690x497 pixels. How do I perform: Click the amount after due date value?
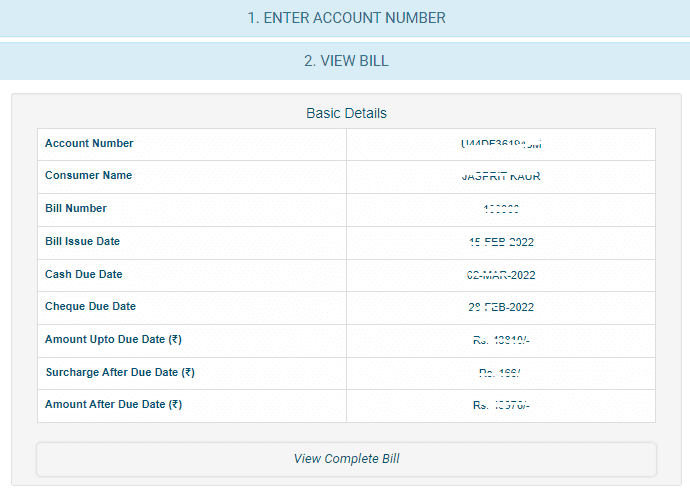(501, 406)
